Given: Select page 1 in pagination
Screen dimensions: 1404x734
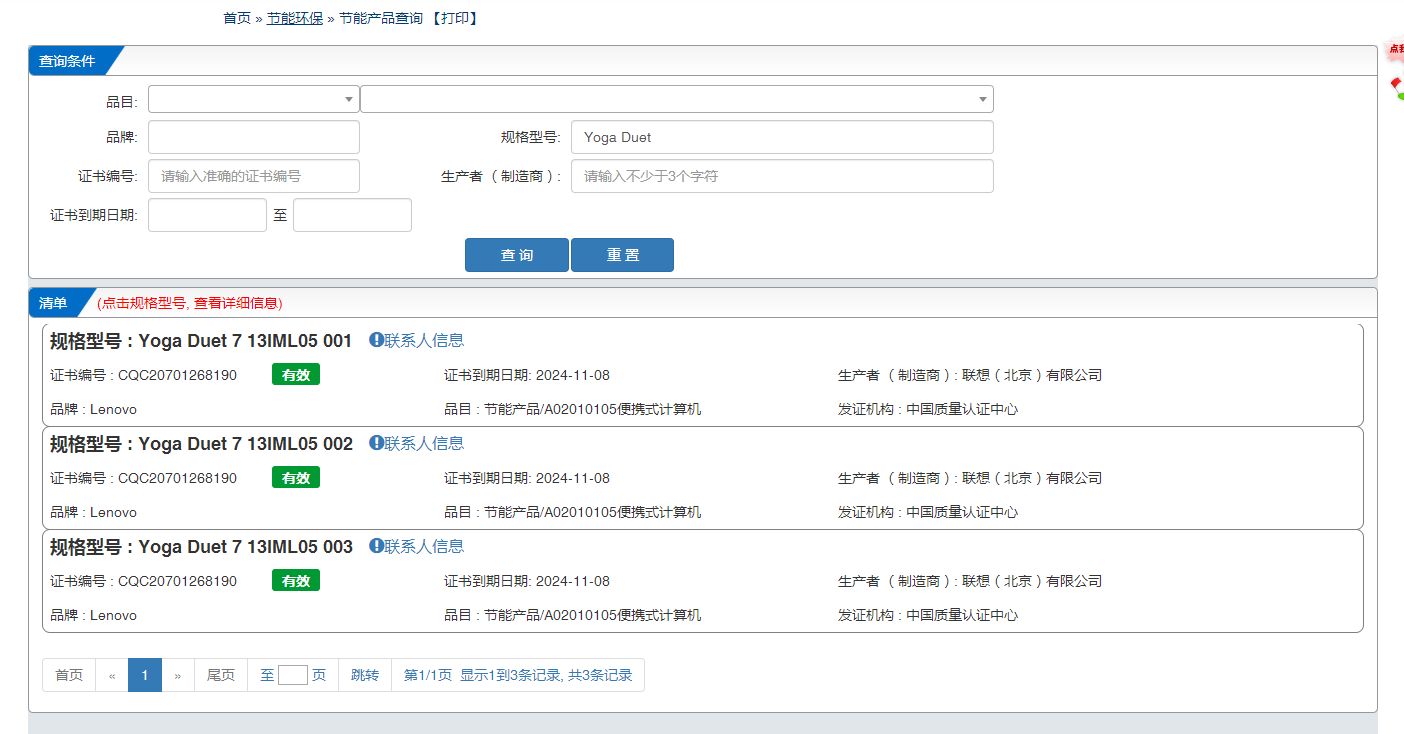Looking at the screenshot, I should pos(145,675).
